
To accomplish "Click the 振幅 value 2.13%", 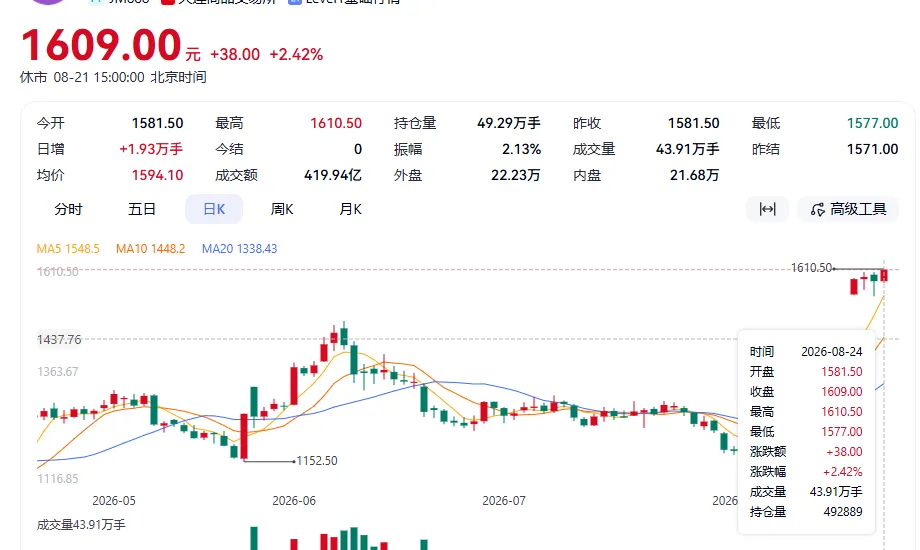I will coord(522,149).
